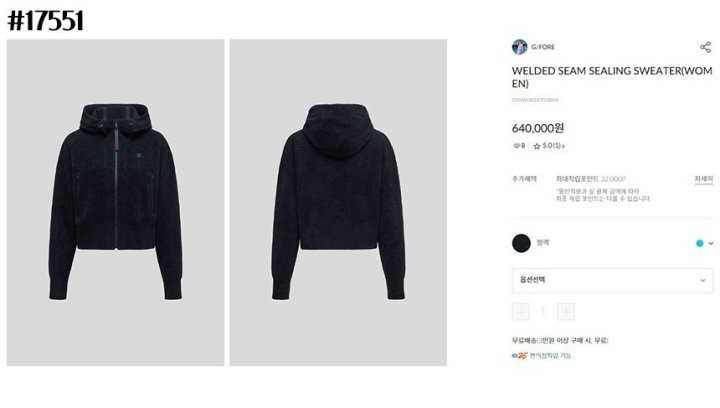This screenshot has height=408, width=720.
Task: Click the quantity number field
Action: (x=543, y=312)
